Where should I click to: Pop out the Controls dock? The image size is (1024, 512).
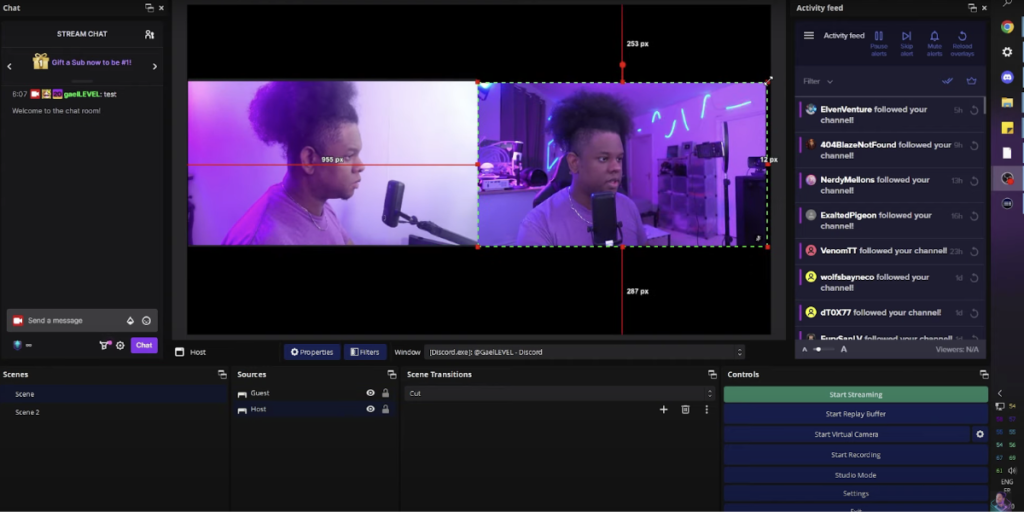click(984, 375)
